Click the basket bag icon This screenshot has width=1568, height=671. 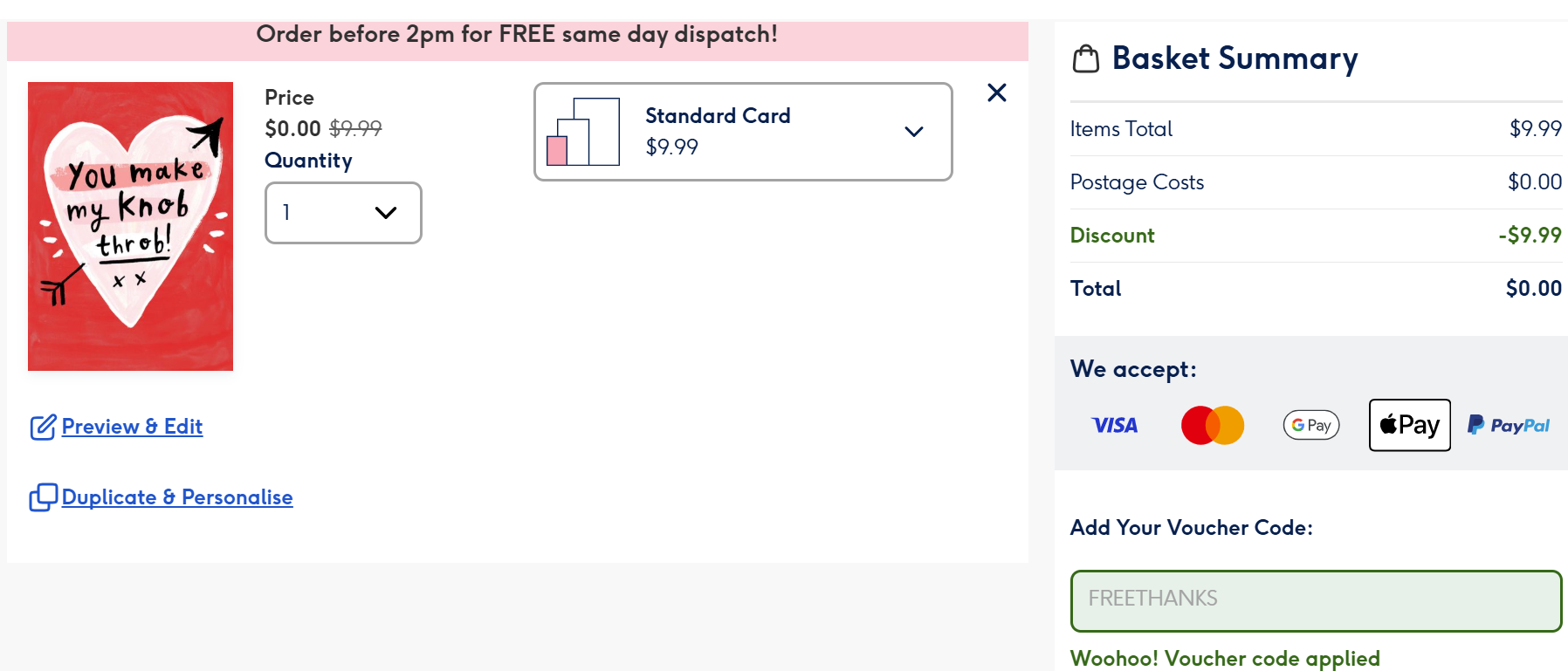pos(1085,59)
